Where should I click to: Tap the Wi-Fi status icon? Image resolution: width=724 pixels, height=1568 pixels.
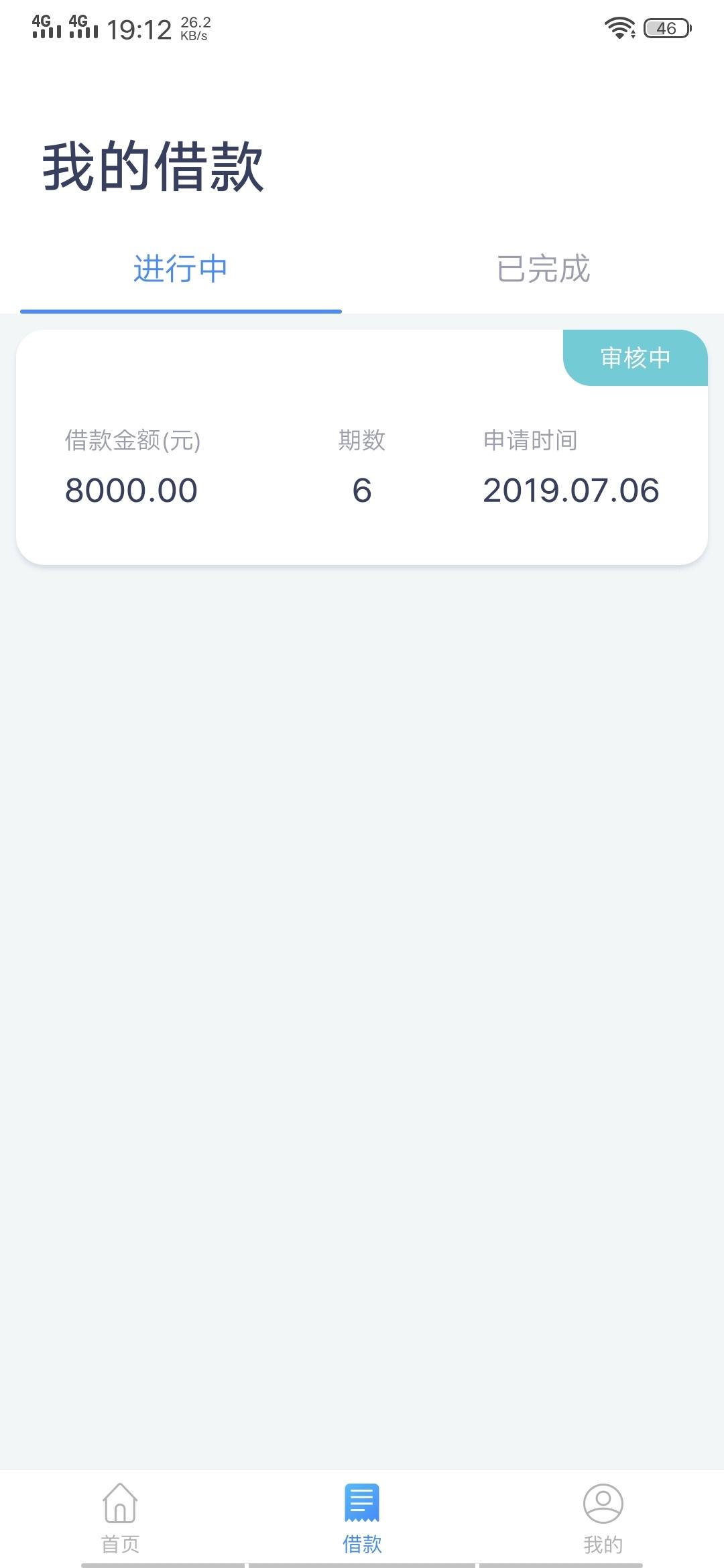coord(620,28)
